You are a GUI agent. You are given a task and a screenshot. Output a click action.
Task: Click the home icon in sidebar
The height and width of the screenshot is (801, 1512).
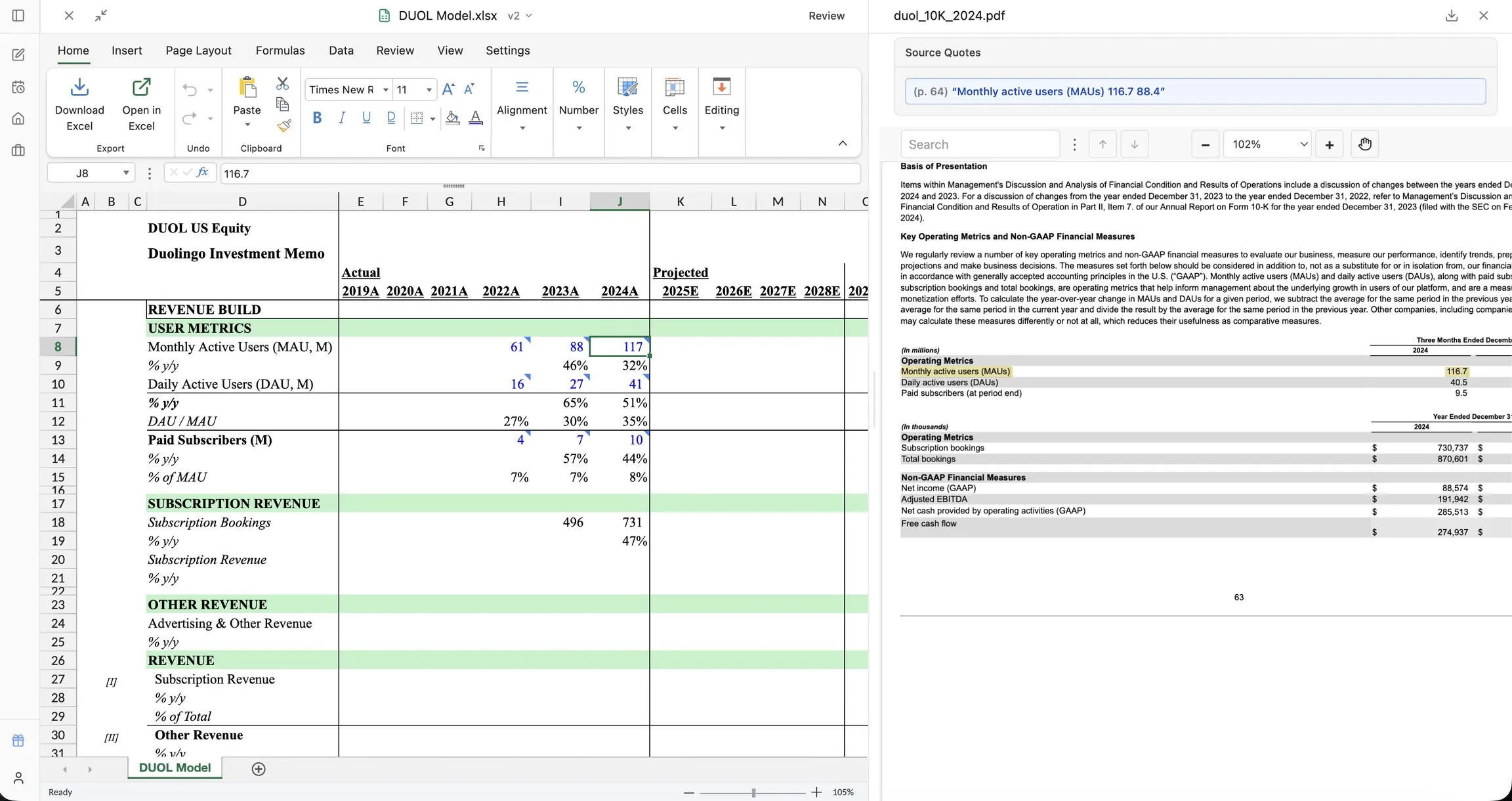click(x=18, y=119)
